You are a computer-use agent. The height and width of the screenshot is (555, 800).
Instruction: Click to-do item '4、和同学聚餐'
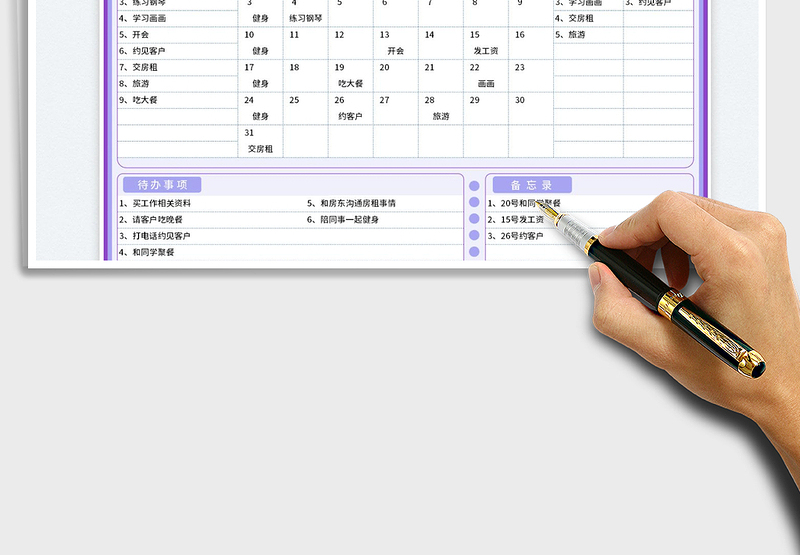[147, 252]
